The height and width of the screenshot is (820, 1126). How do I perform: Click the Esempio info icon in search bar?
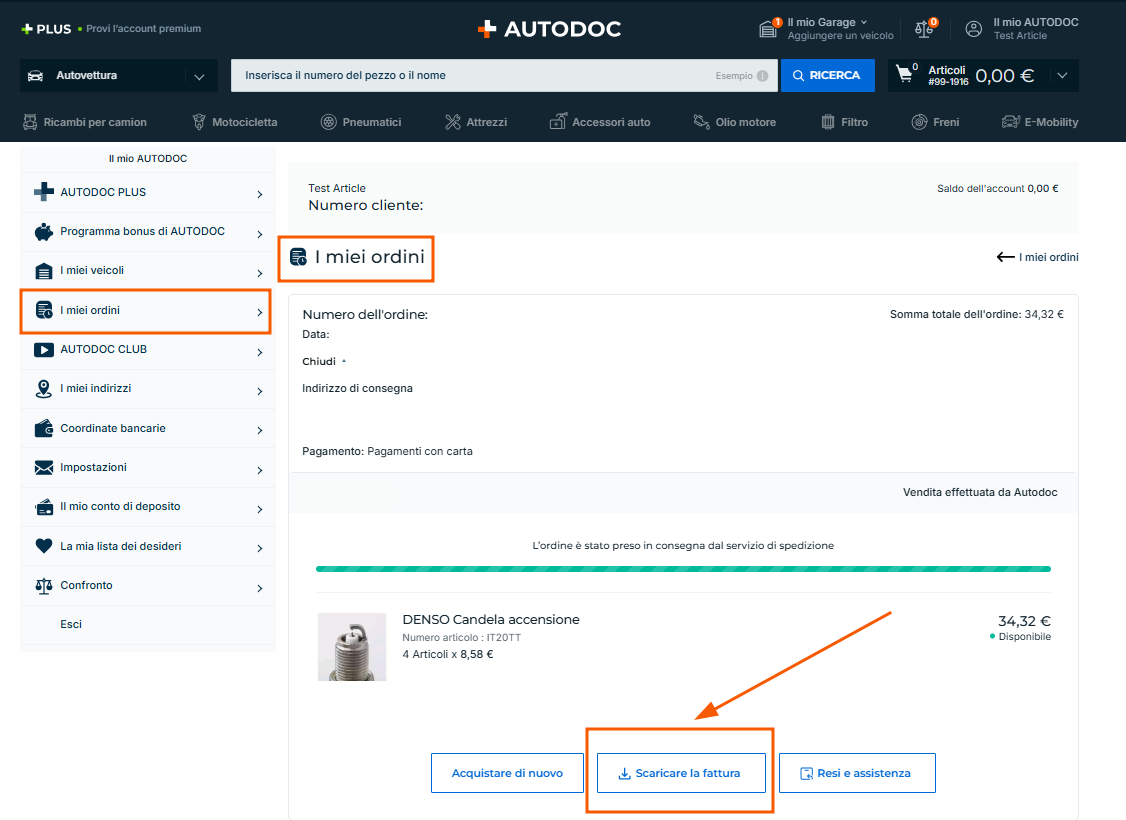coord(763,76)
